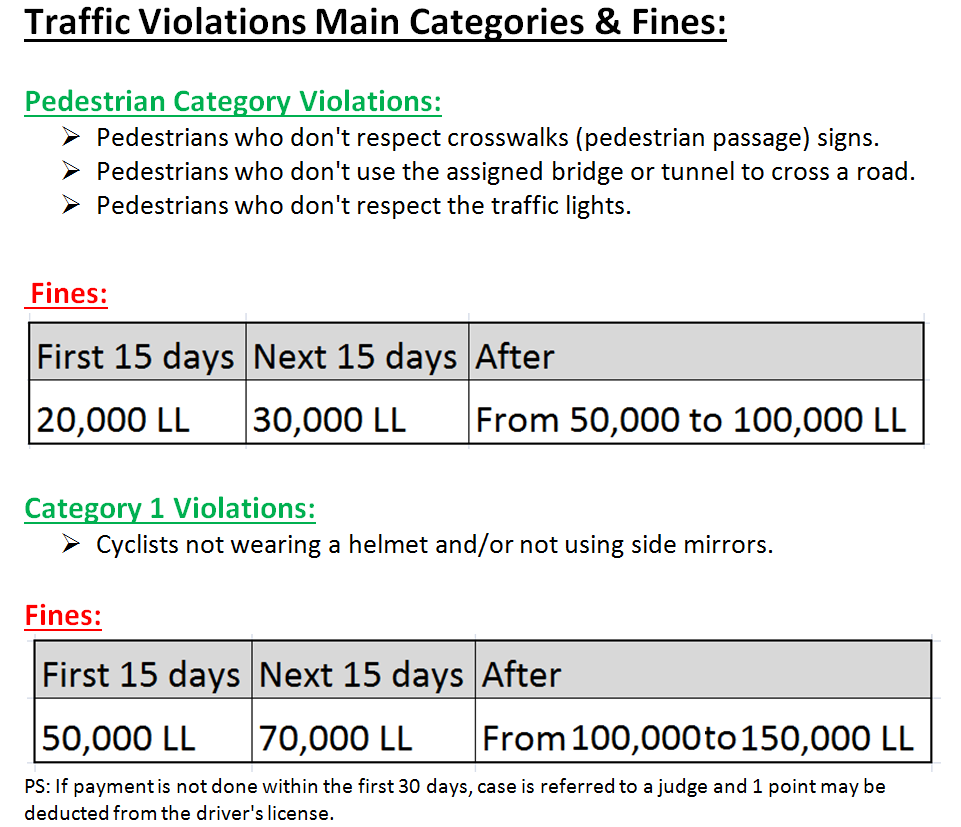The height and width of the screenshot is (827, 961).
Task: Click the arrow bullet before the crosswalks line
Action: pos(70,137)
